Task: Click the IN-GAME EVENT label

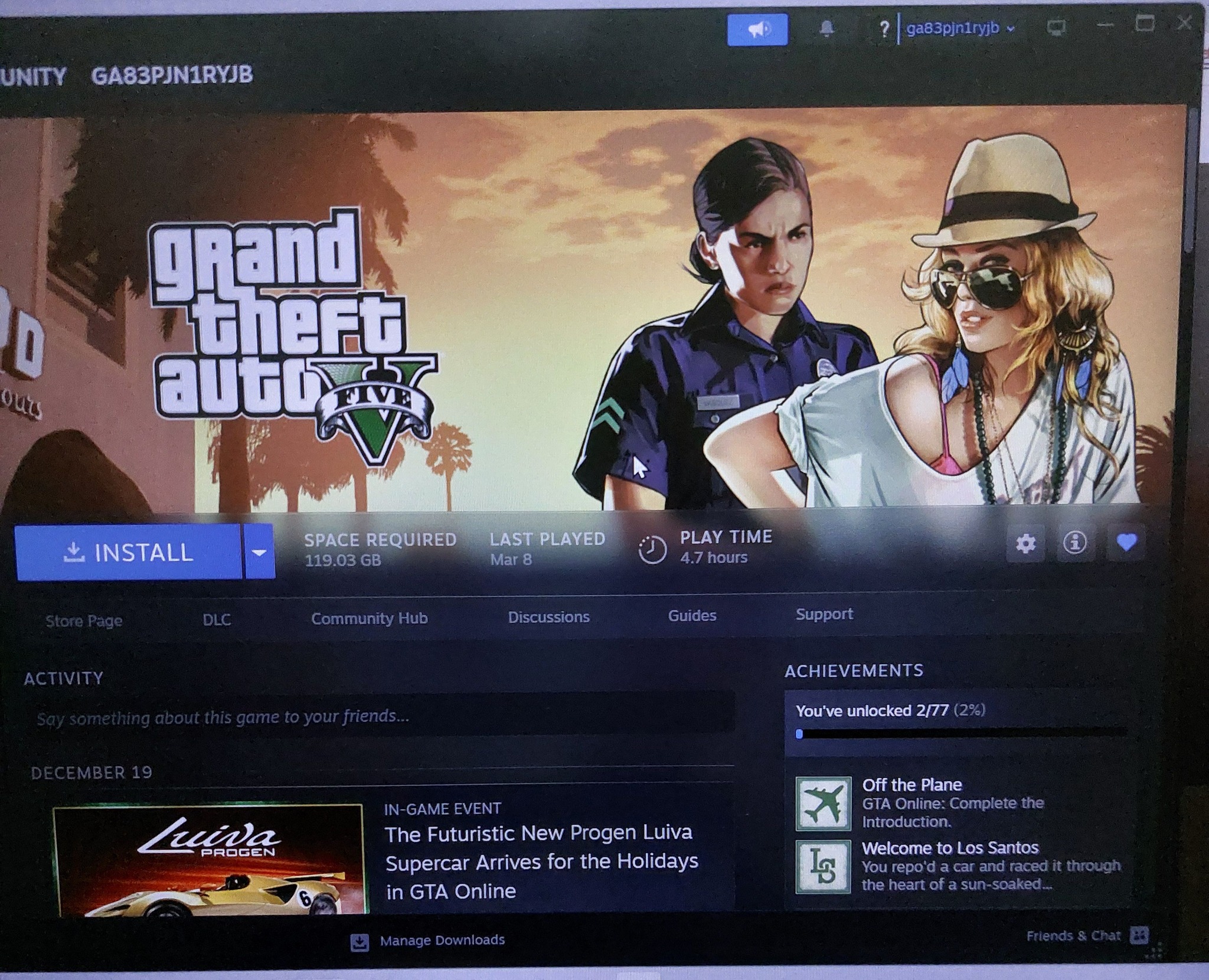Action: (x=443, y=808)
